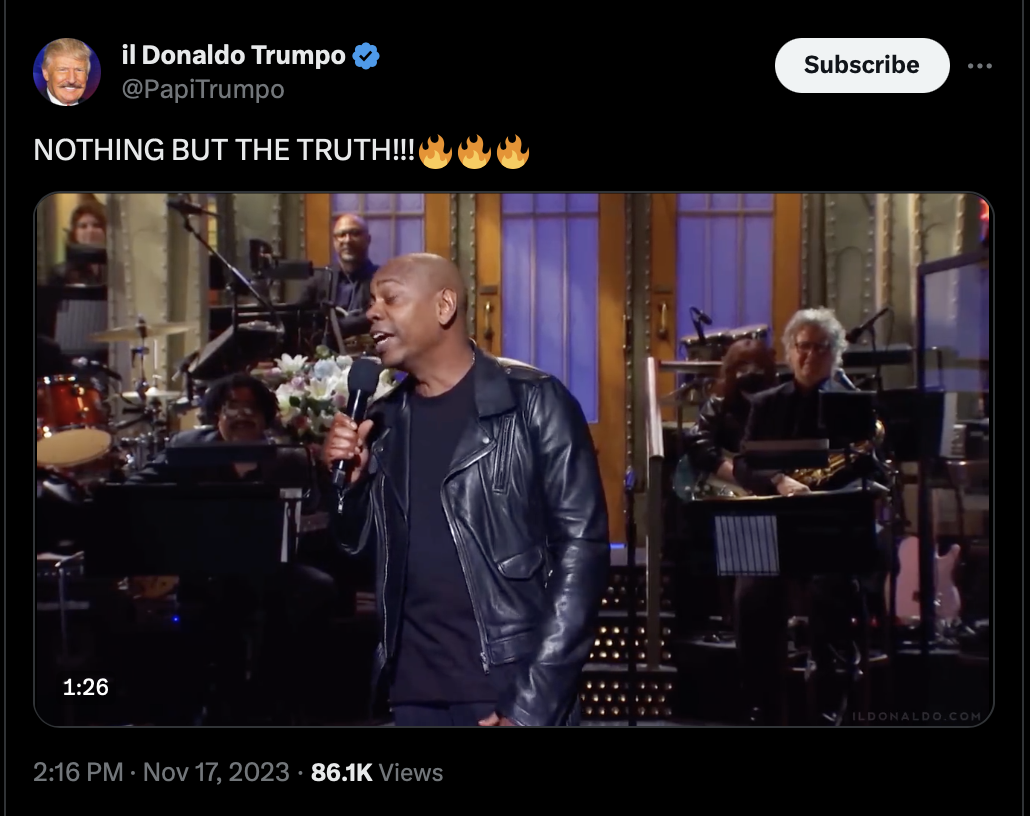Click the middle fire emoji in the post
This screenshot has height=816, width=1030.
point(474,152)
